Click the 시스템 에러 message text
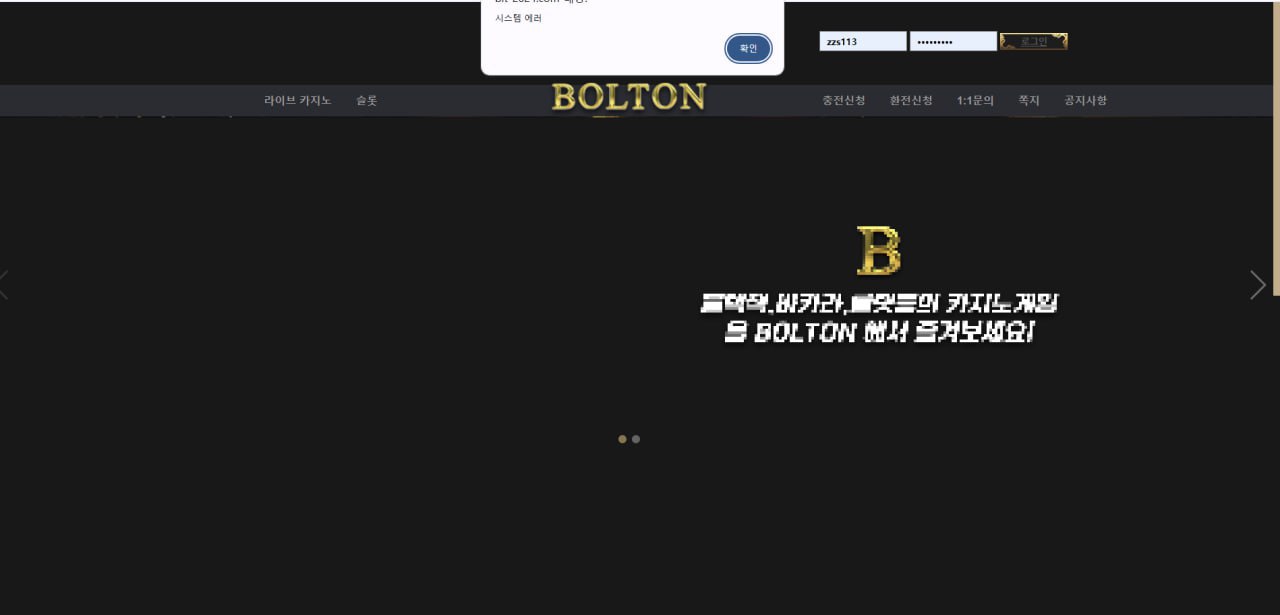Image resolution: width=1280 pixels, height=615 pixels. pyautogui.click(x=518, y=18)
